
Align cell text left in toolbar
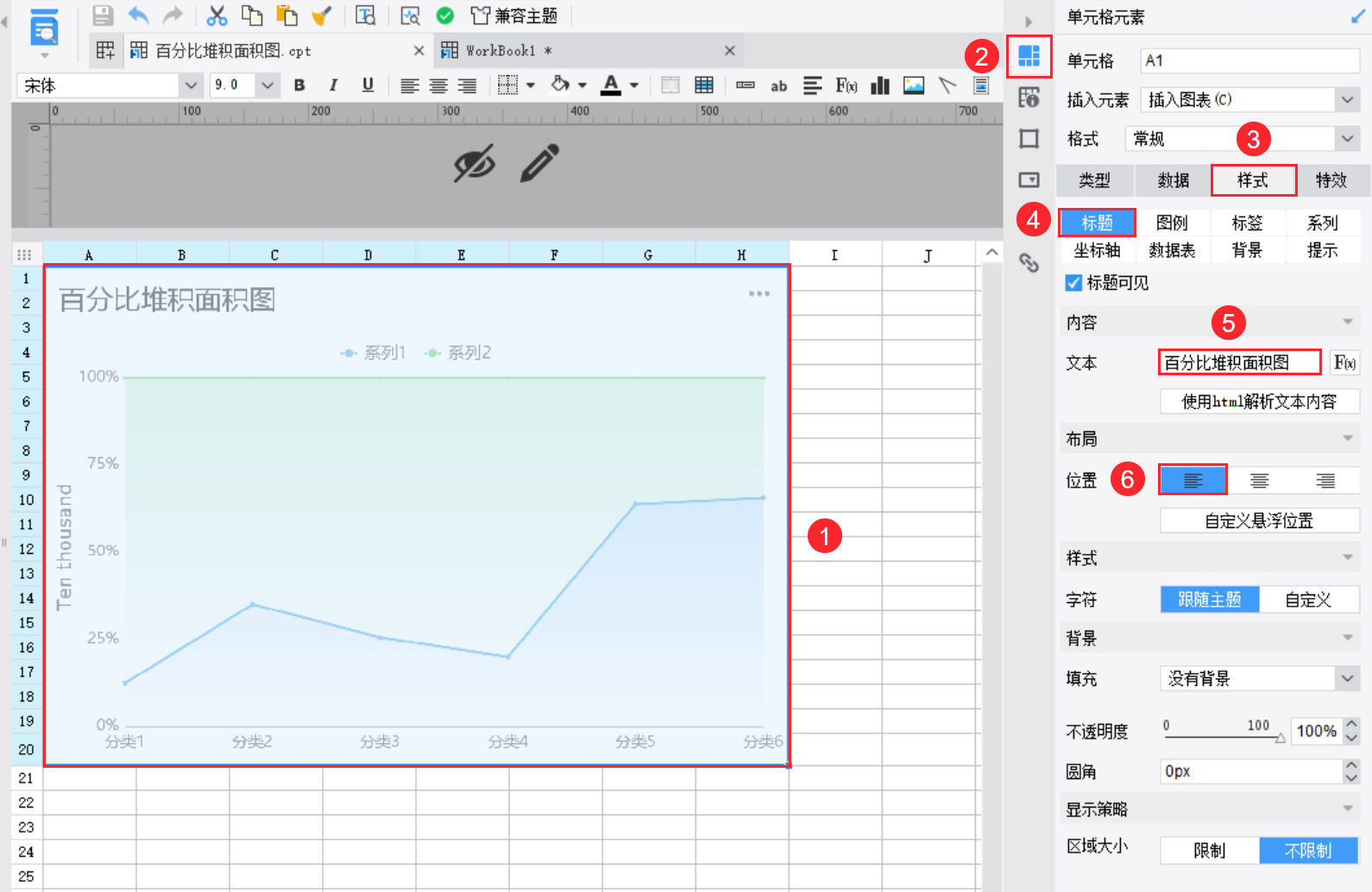coord(410,85)
